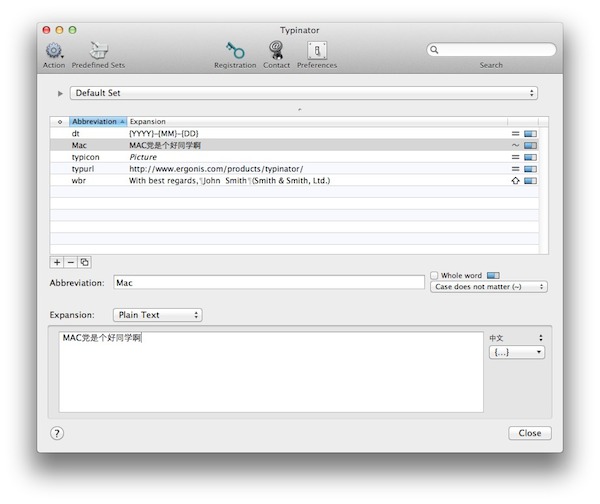The height and width of the screenshot is (504, 600).
Task: Select the wbr abbreviation row
Action: [x=294, y=181]
